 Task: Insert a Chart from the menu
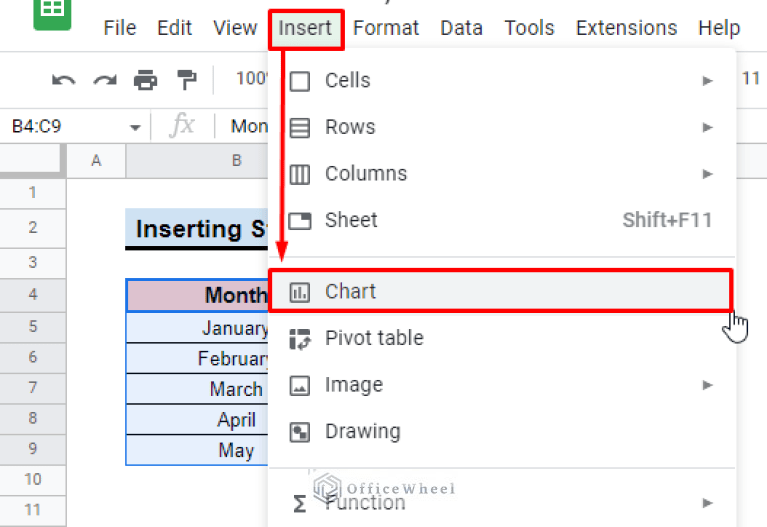click(x=350, y=291)
